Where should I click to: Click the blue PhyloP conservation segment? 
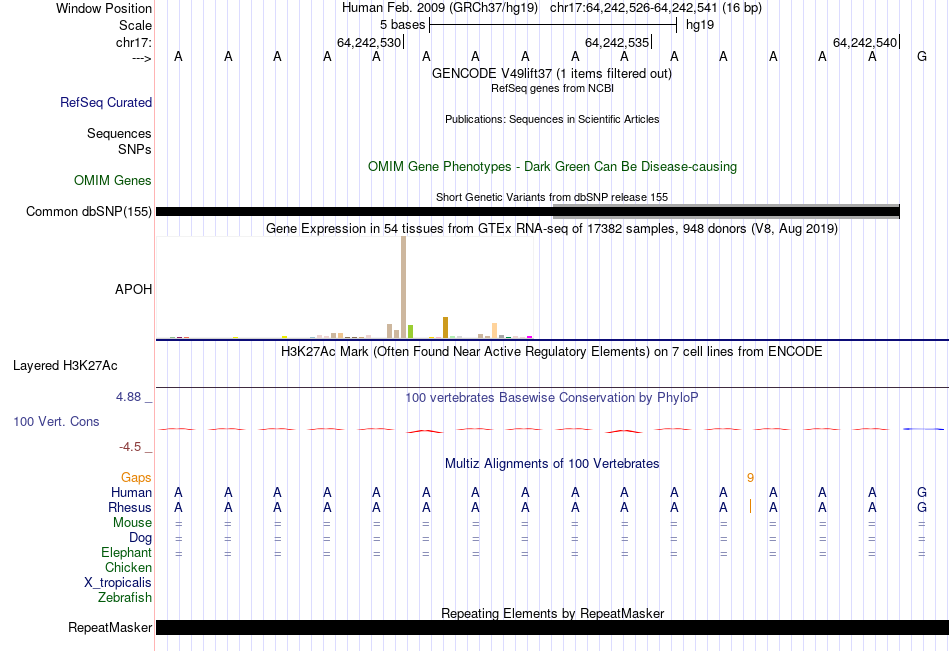(923, 429)
